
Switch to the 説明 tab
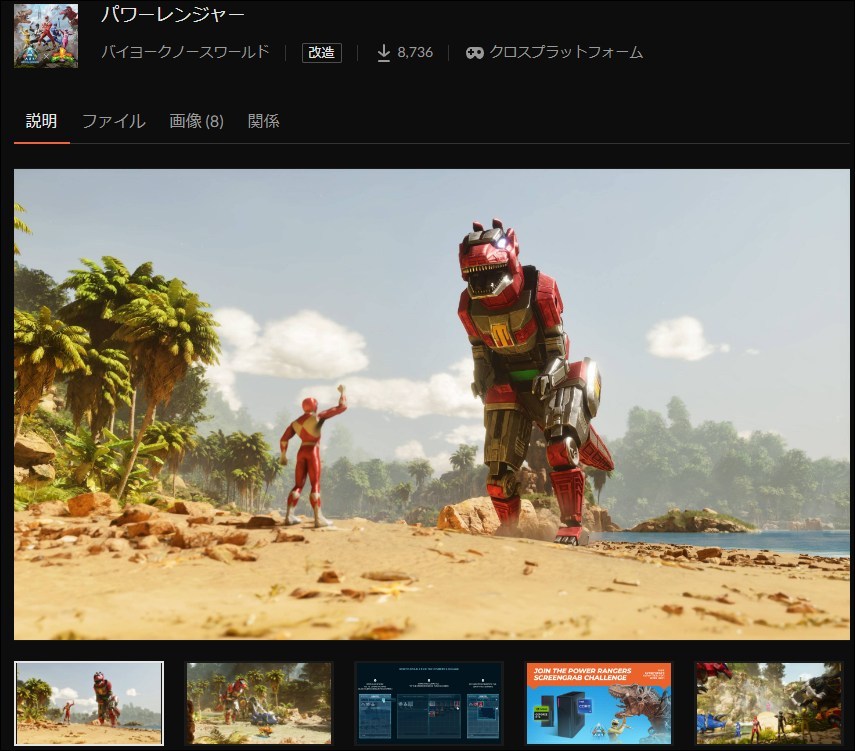click(x=41, y=121)
